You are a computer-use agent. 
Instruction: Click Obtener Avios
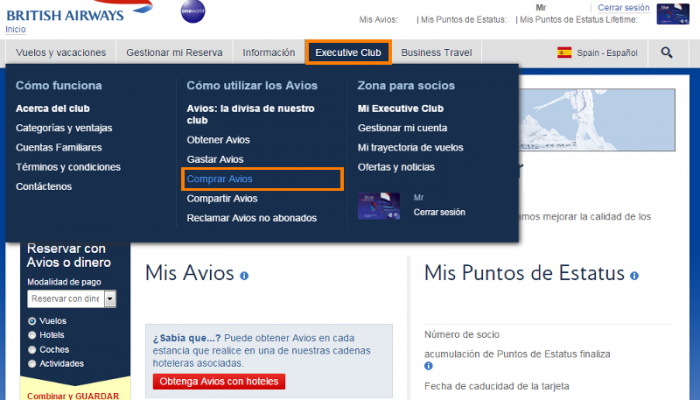[x=218, y=140]
